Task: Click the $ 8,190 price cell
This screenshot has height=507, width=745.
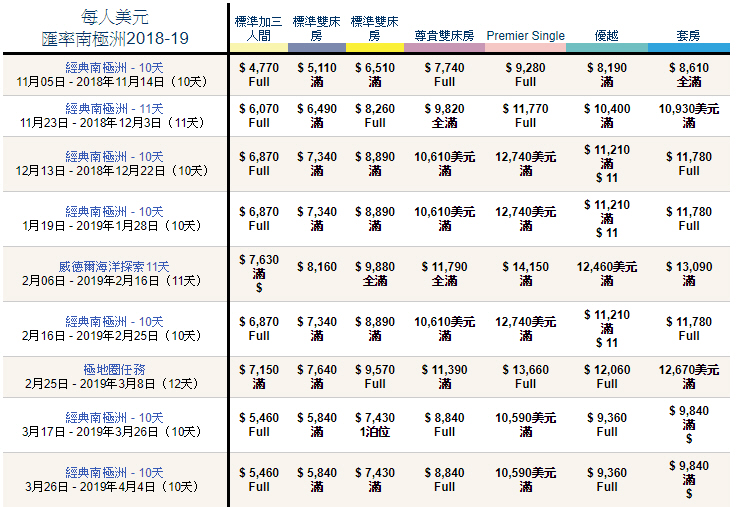Action: click(607, 68)
